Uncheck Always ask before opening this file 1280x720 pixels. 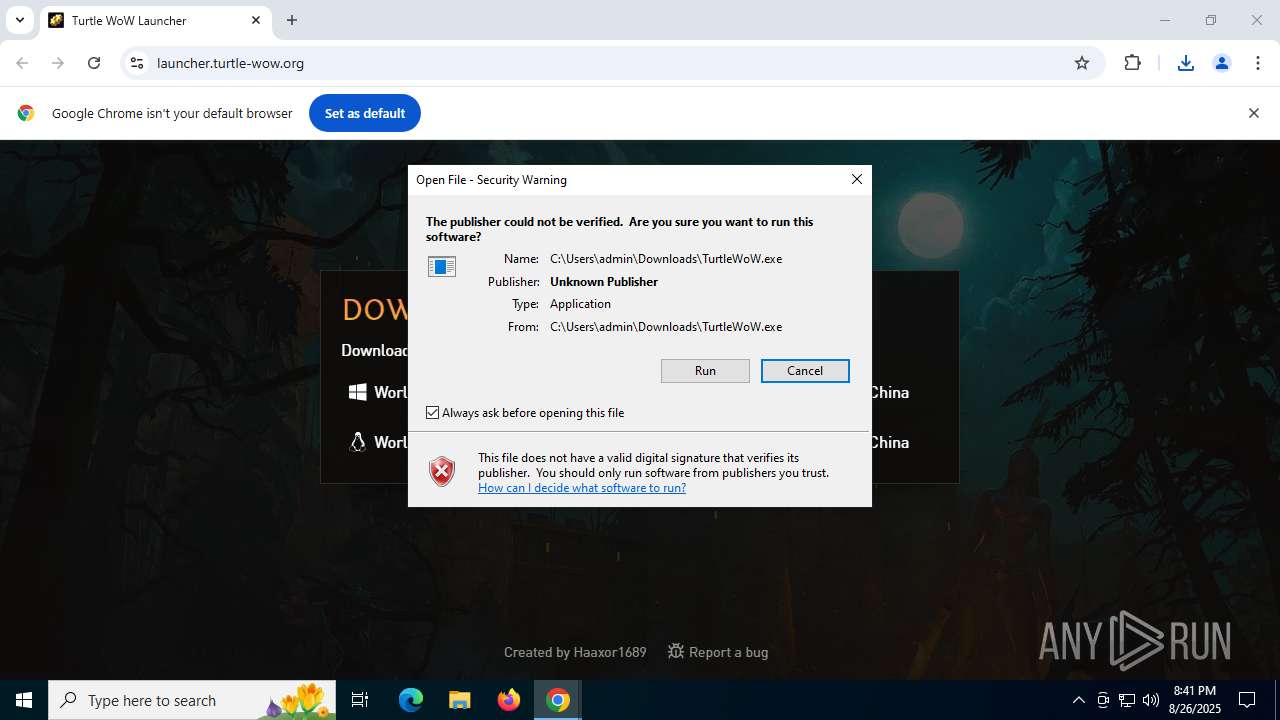(x=433, y=413)
